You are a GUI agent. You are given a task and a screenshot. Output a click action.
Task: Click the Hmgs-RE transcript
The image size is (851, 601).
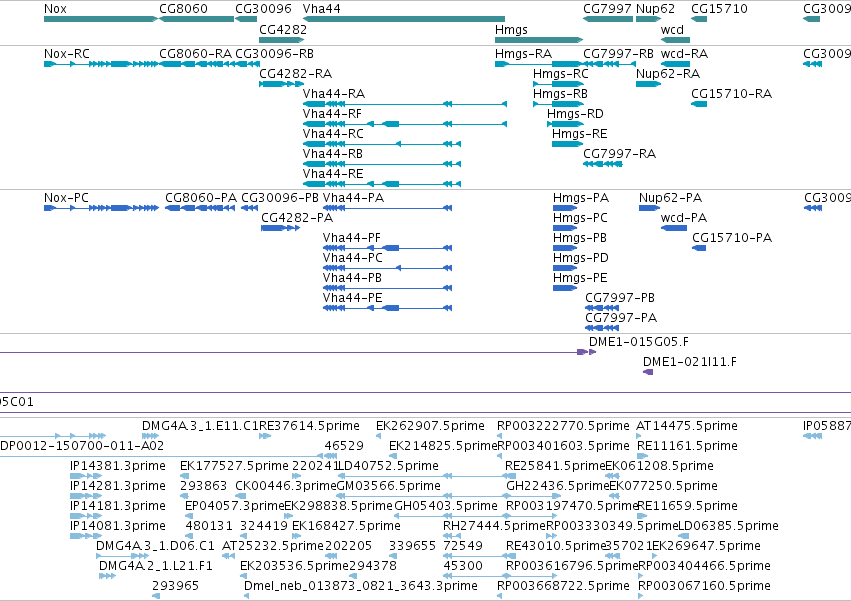pyautogui.click(x=567, y=144)
